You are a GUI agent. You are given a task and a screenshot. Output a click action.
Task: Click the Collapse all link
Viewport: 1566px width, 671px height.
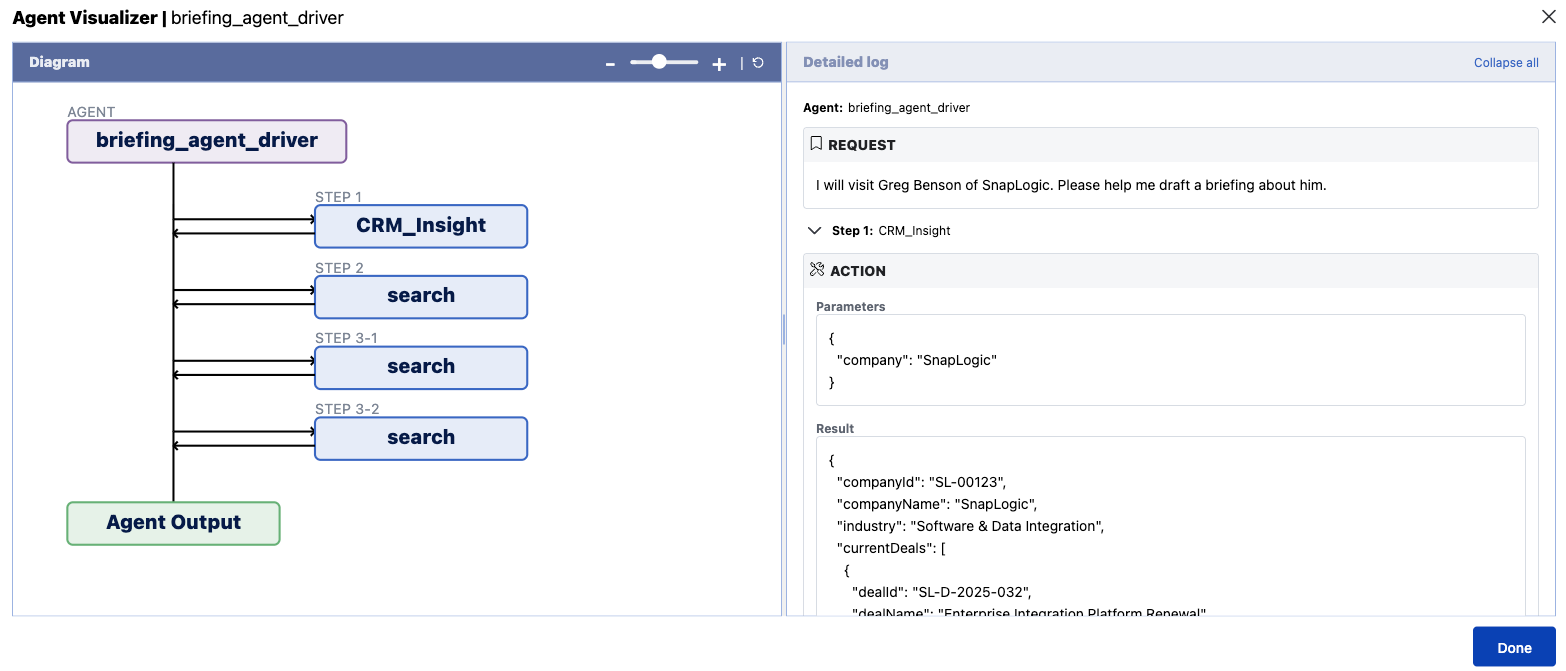point(1506,62)
